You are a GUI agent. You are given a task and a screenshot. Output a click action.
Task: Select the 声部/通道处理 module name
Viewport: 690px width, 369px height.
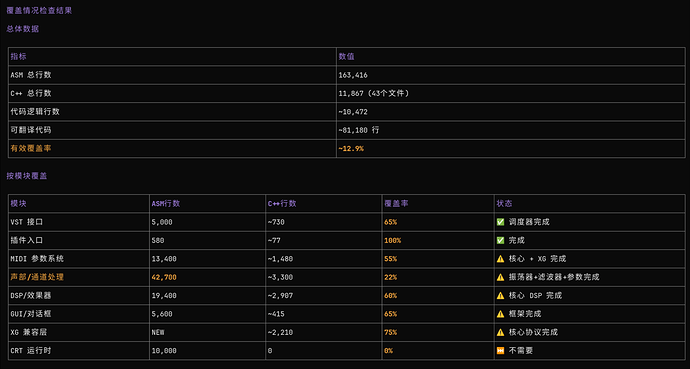coord(37,278)
